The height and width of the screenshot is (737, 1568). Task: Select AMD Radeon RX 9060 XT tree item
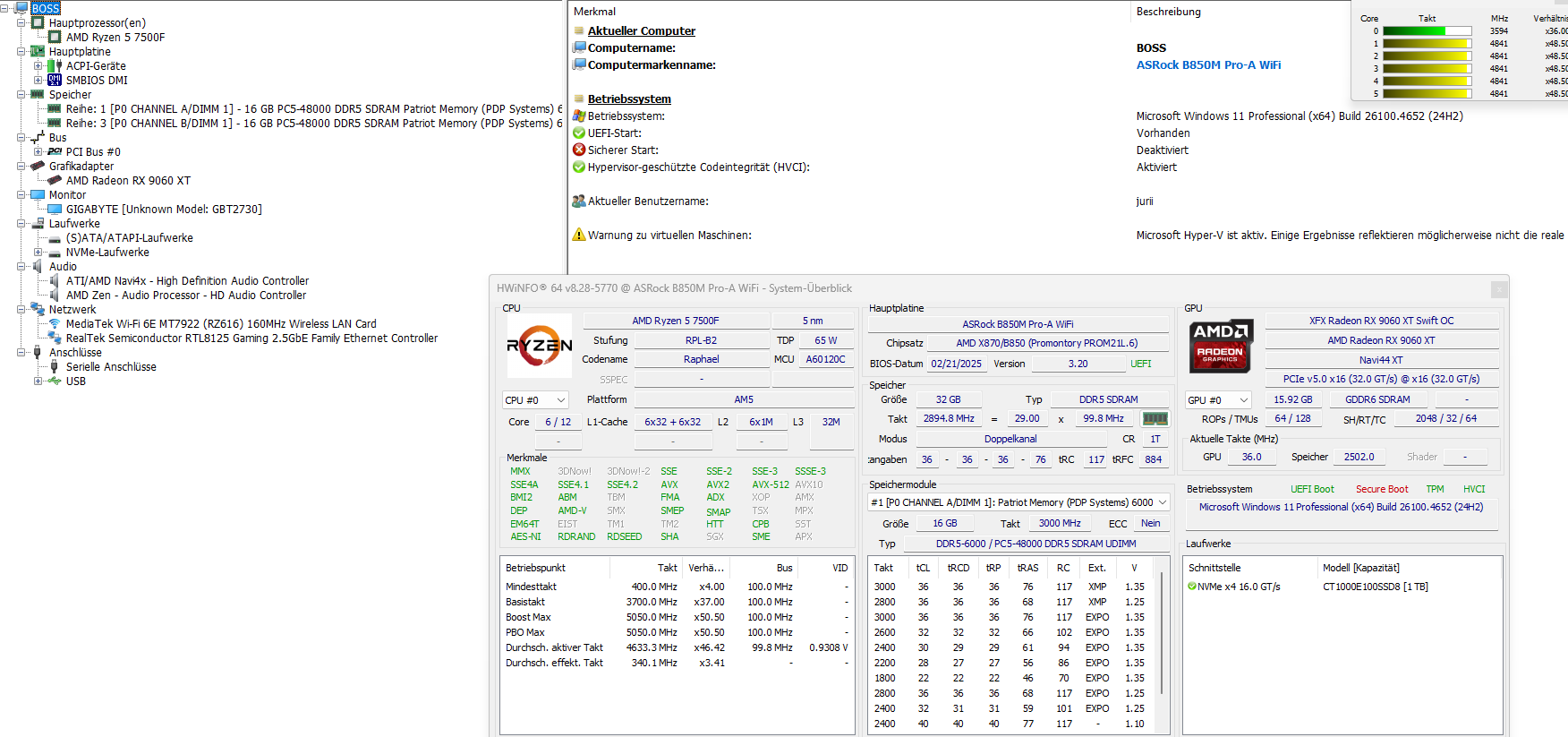tap(128, 180)
